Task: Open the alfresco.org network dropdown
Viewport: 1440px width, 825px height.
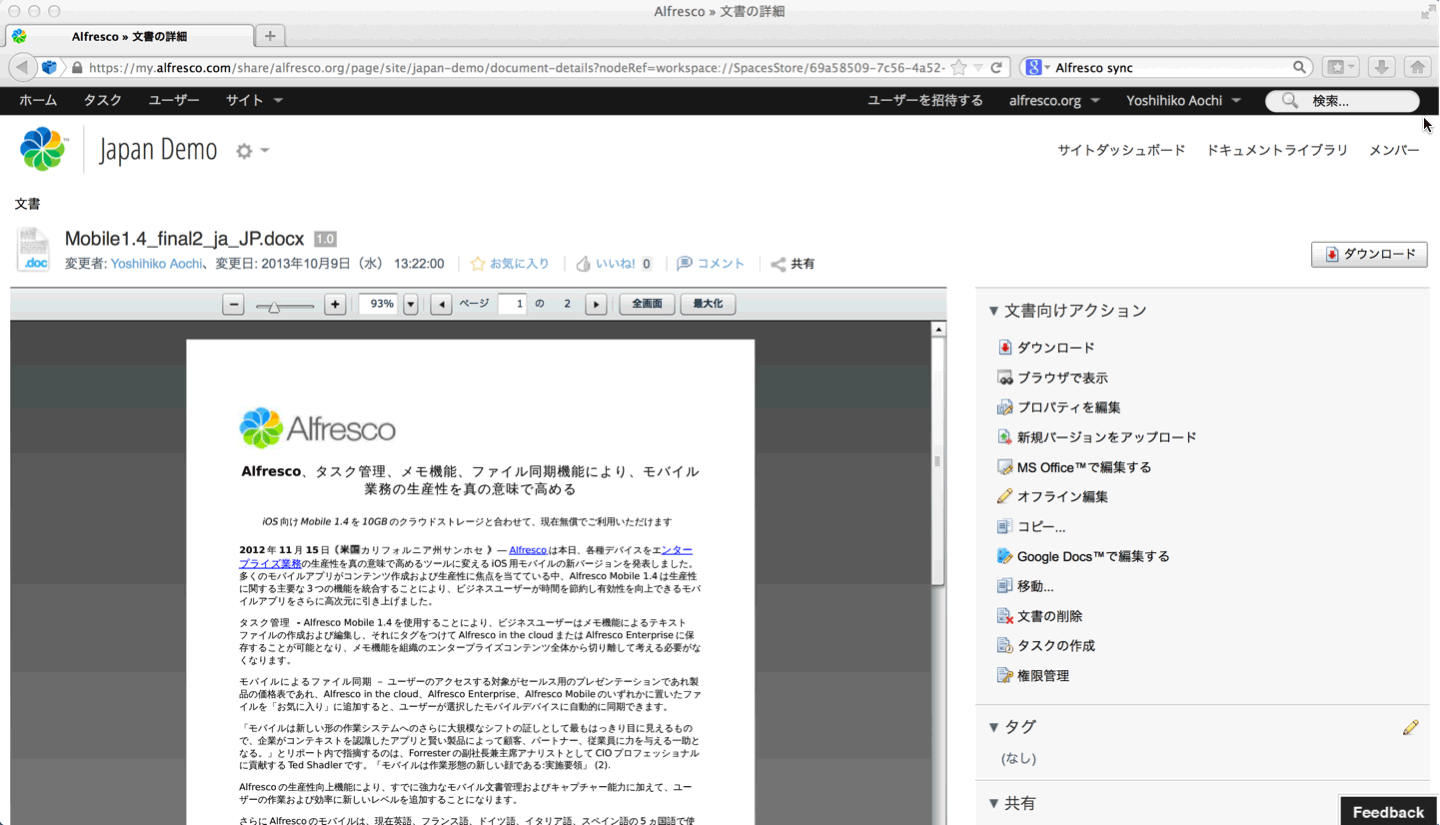Action: tap(1054, 100)
